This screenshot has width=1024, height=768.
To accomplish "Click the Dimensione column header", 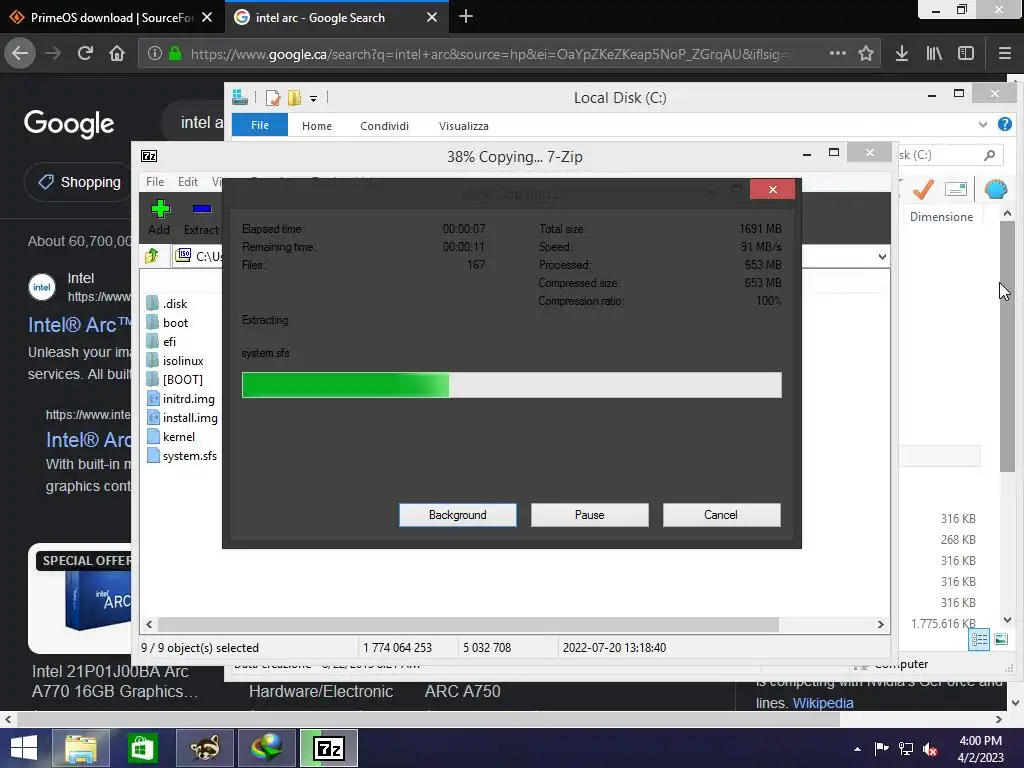I will click(941, 217).
